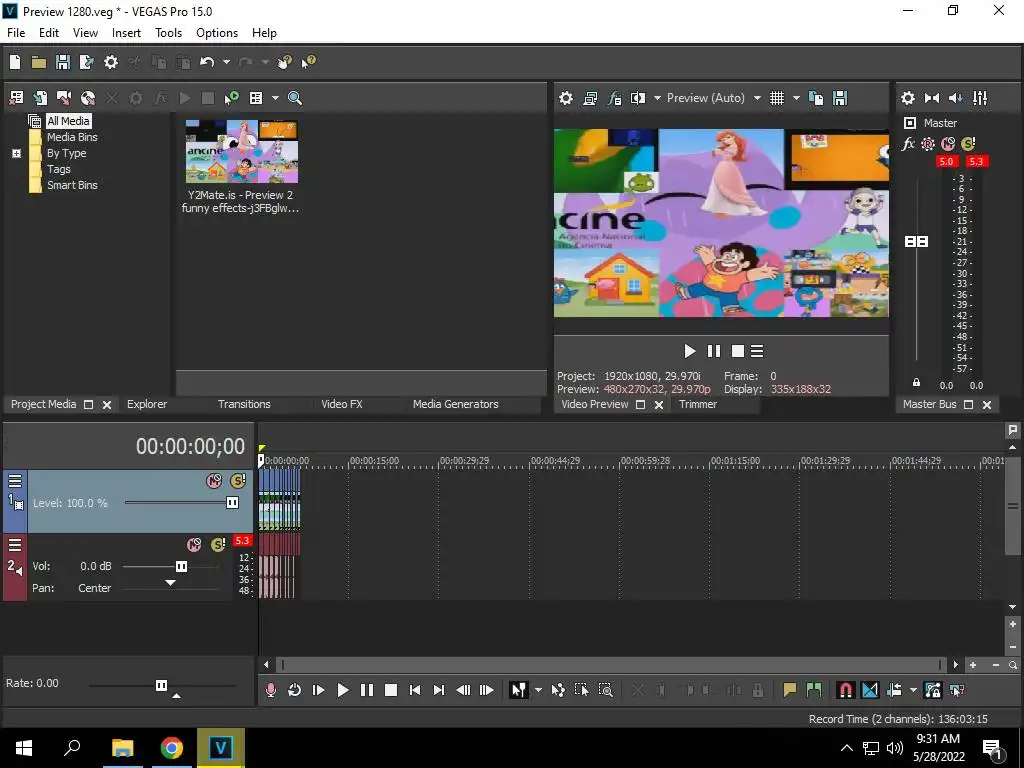Image resolution: width=1024 pixels, height=768 pixels.
Task: Solo audio track 2
Action: 218,545
